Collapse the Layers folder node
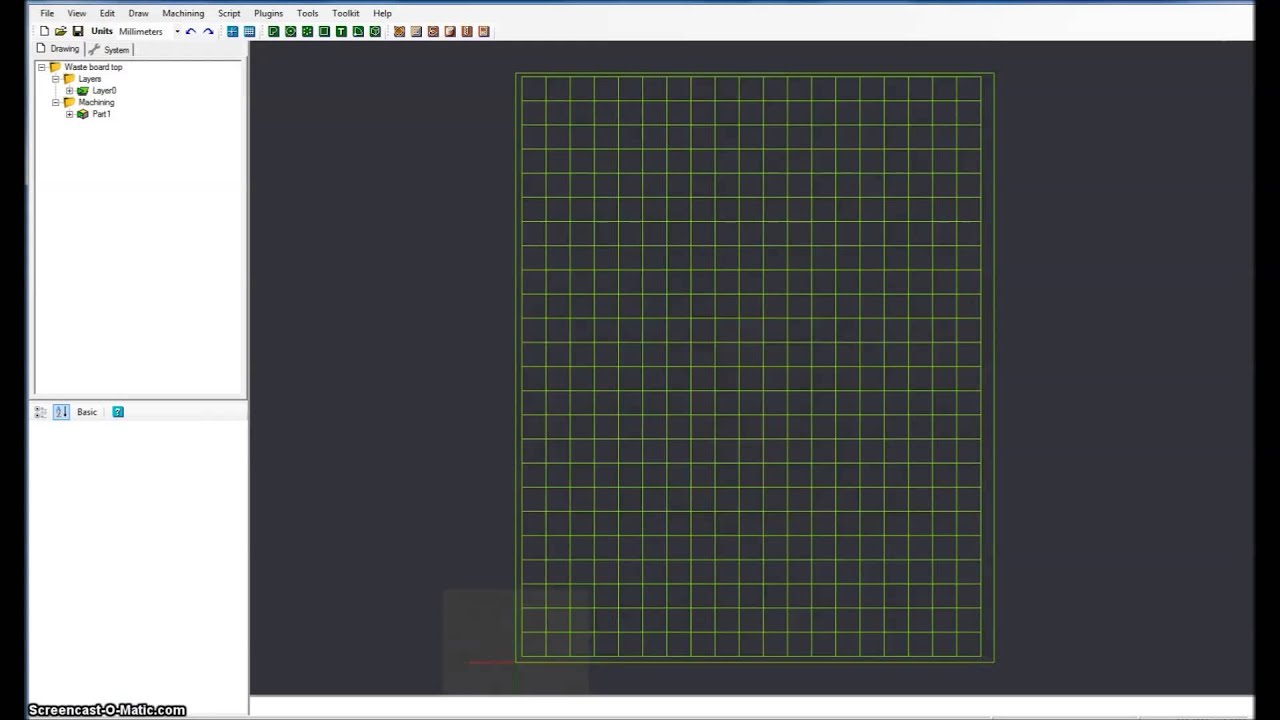This screenshot has height=720, width=1280. (56, 79)
